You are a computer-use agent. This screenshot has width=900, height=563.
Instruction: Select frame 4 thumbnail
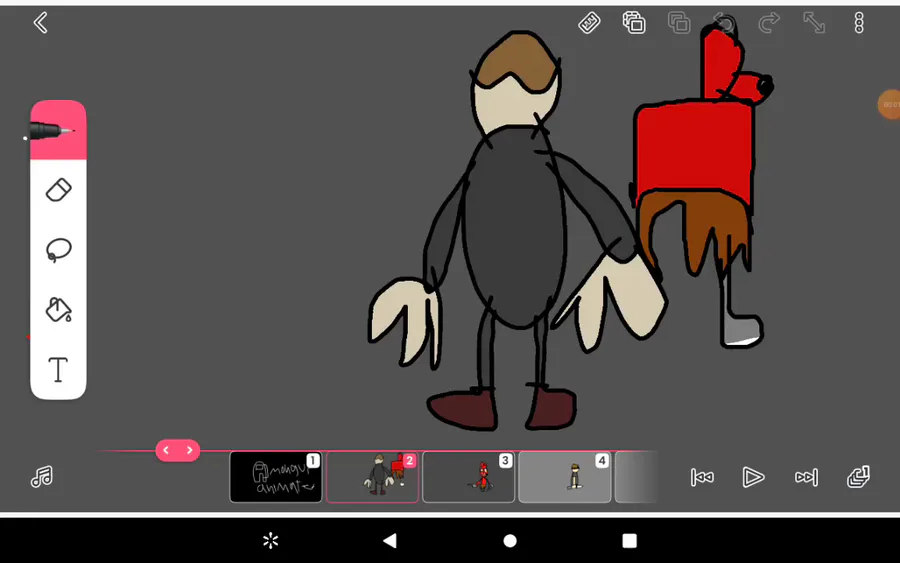coord(565,477)
